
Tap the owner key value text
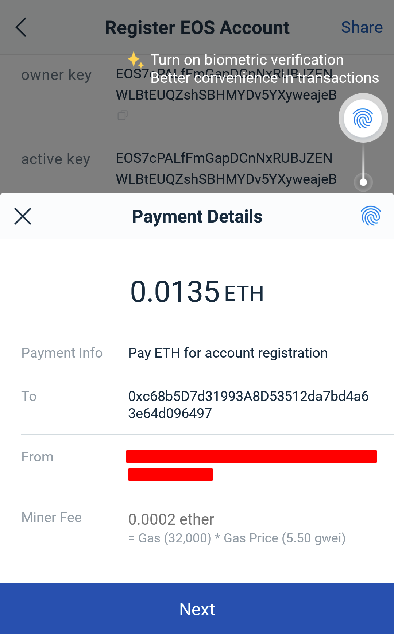coord(226,85)
